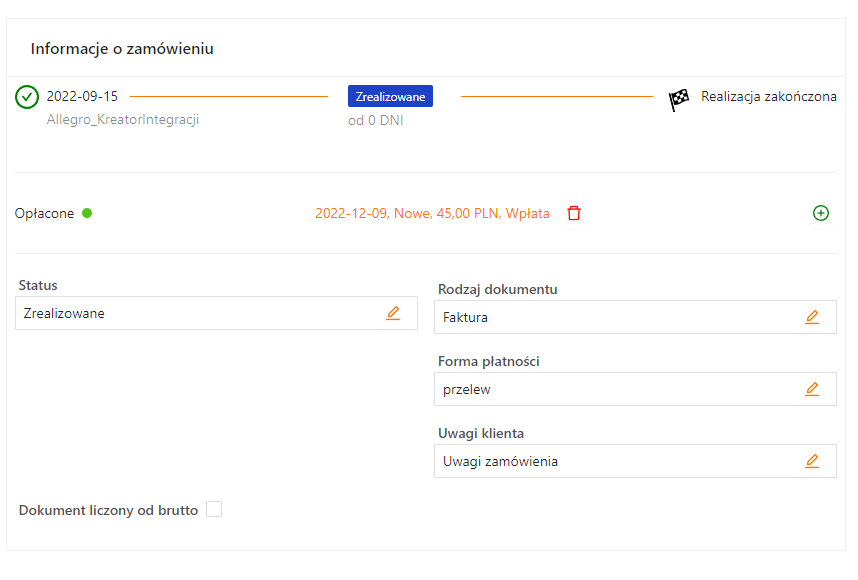Toggle the Dokument liczony od brutto checkbox
Viewport: 858px width, 580px height.
click(214, 510)
